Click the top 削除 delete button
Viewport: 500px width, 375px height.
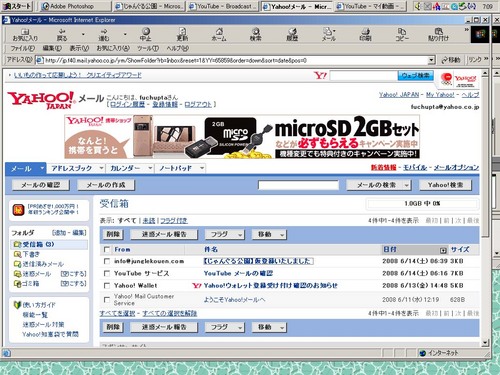tap(113, 235)
